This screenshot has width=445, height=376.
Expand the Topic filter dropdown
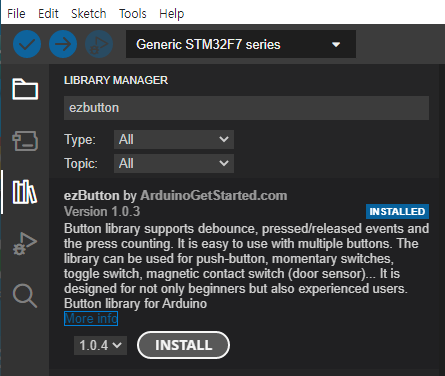click(174, 163)
